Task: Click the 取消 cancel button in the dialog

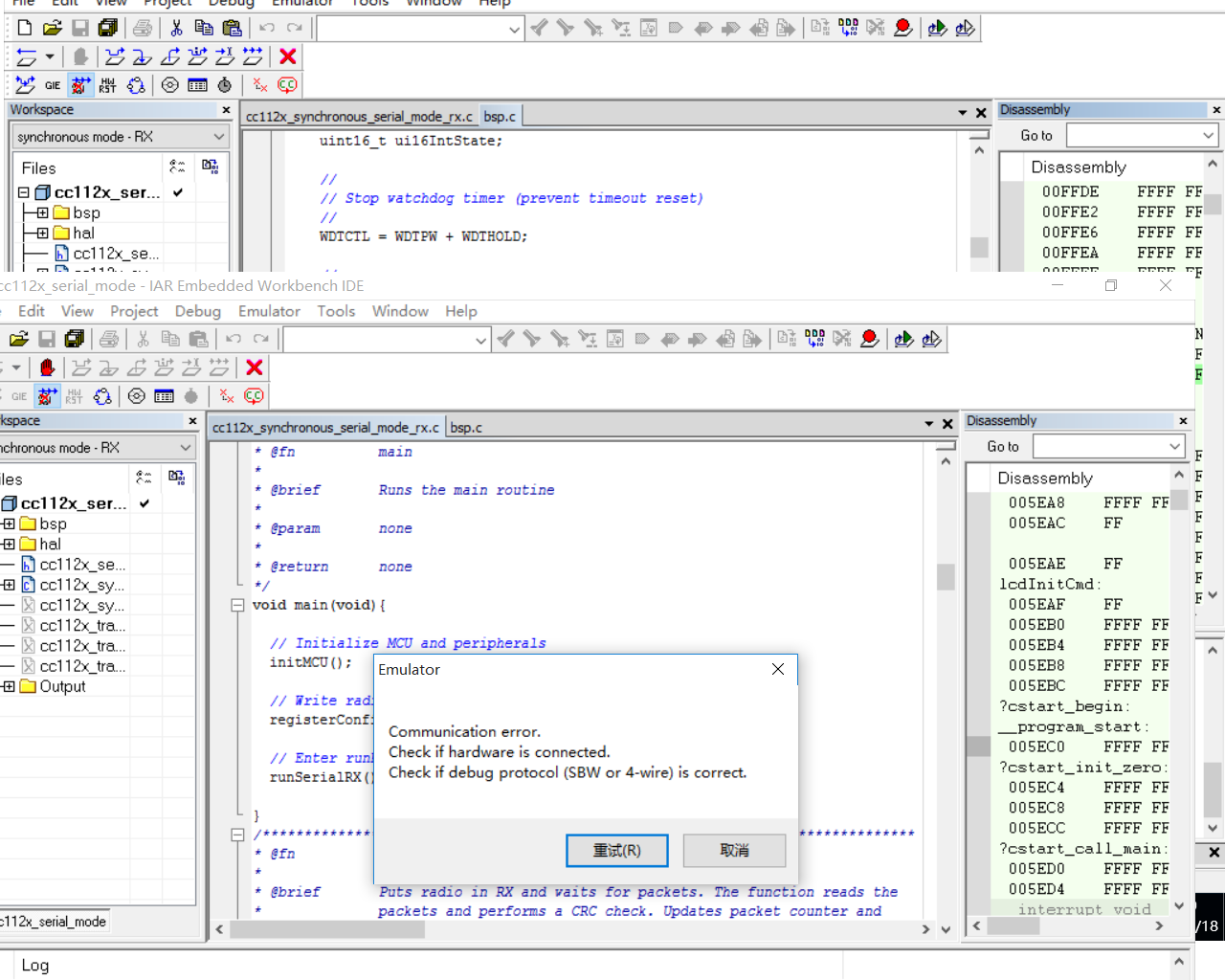Action: (x=735, y=850)
